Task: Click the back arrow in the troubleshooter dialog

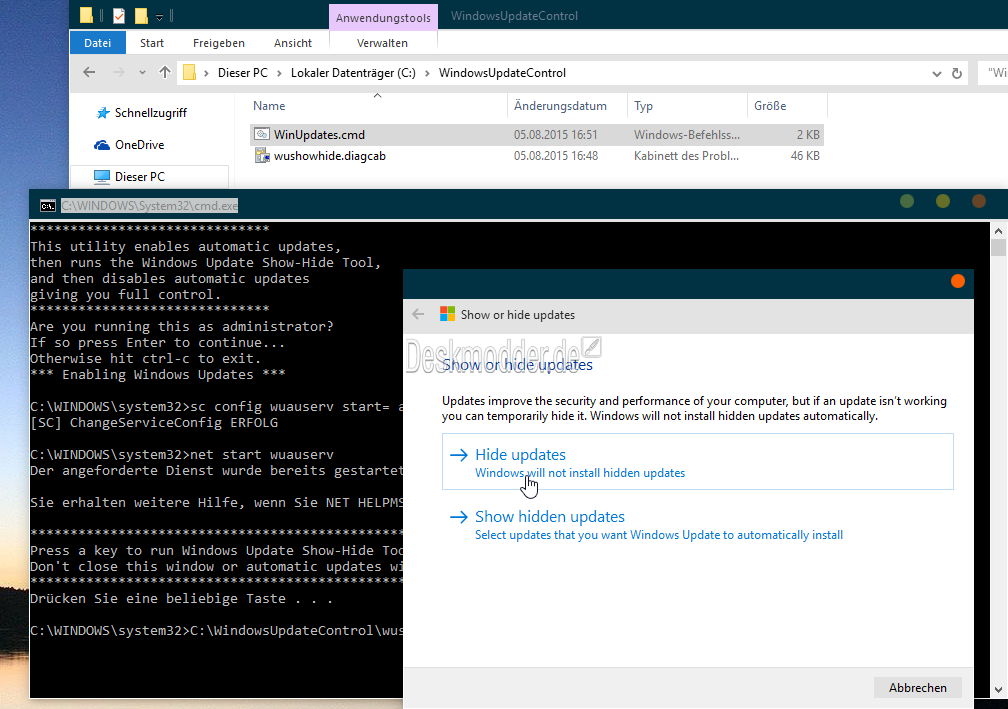Action: pos(418,314)
